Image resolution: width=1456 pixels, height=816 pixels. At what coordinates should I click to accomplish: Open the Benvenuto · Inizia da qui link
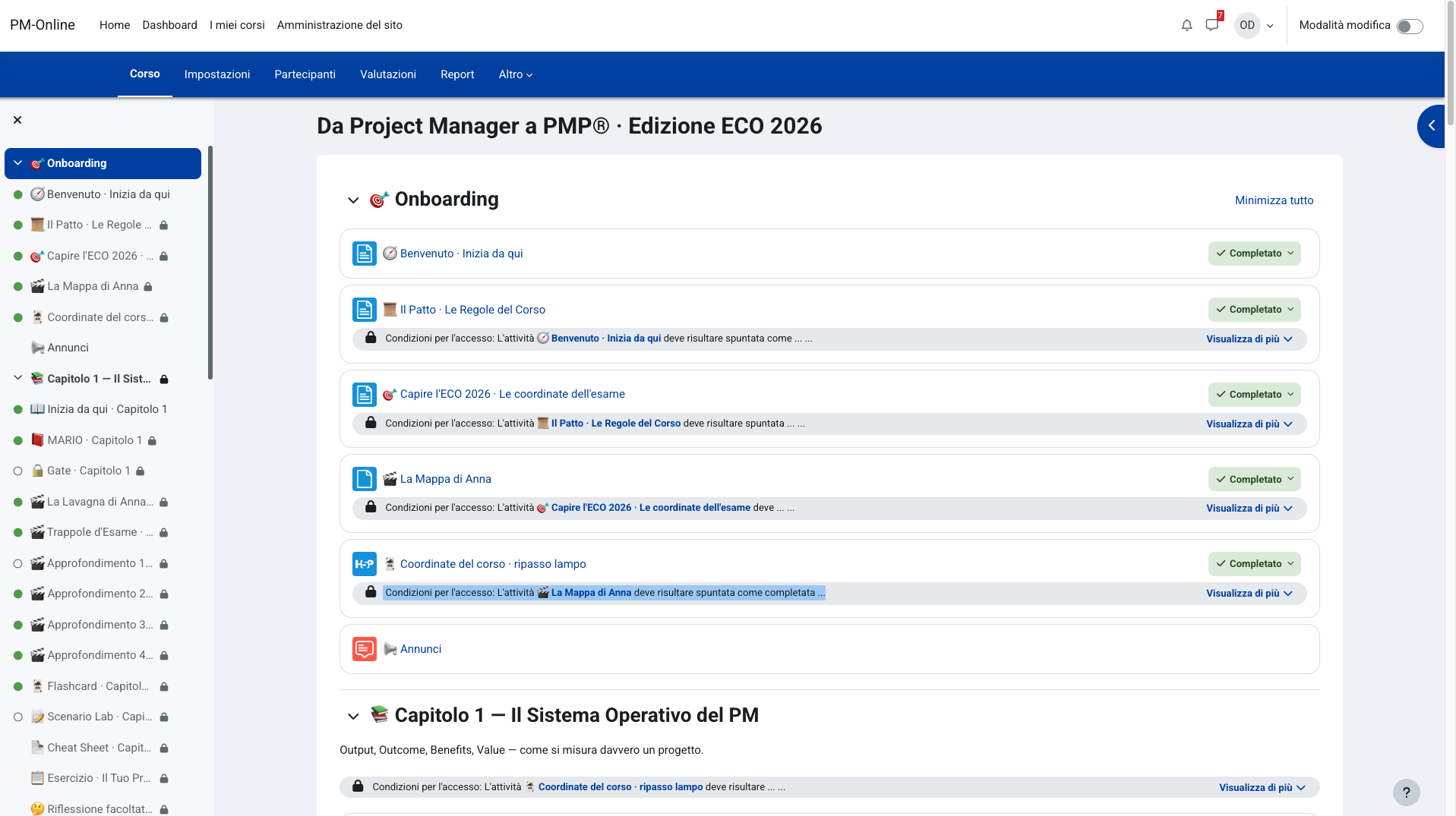[462, 254]
